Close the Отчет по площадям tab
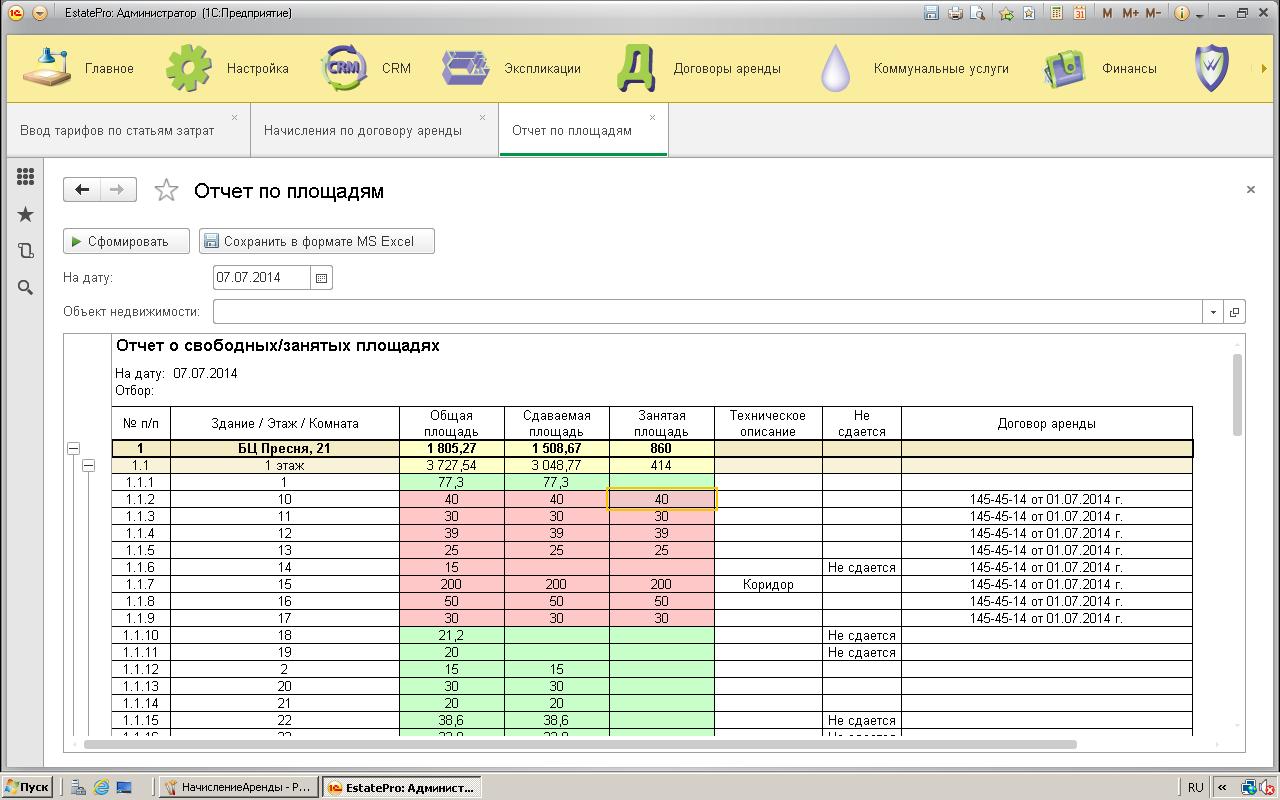This screenshot has height=800, width=1280. pyautogui.click(x=652, y=117)
